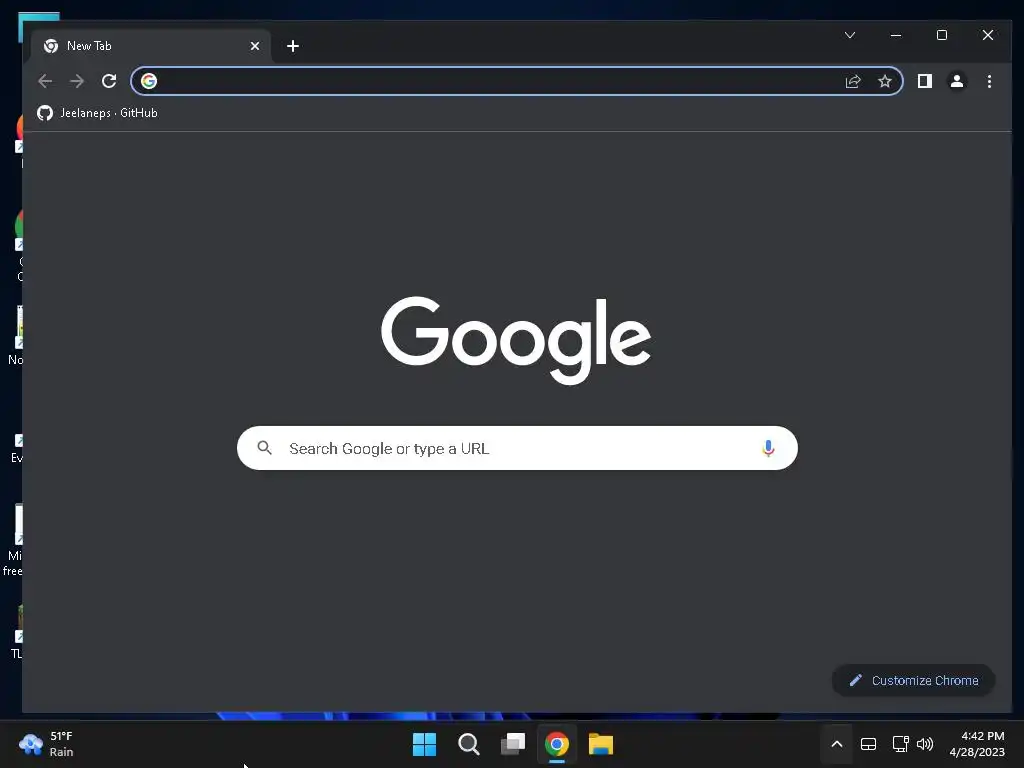Click the Customize Chrome button
Screen dimensions: 1024x768
coord(913,680)
